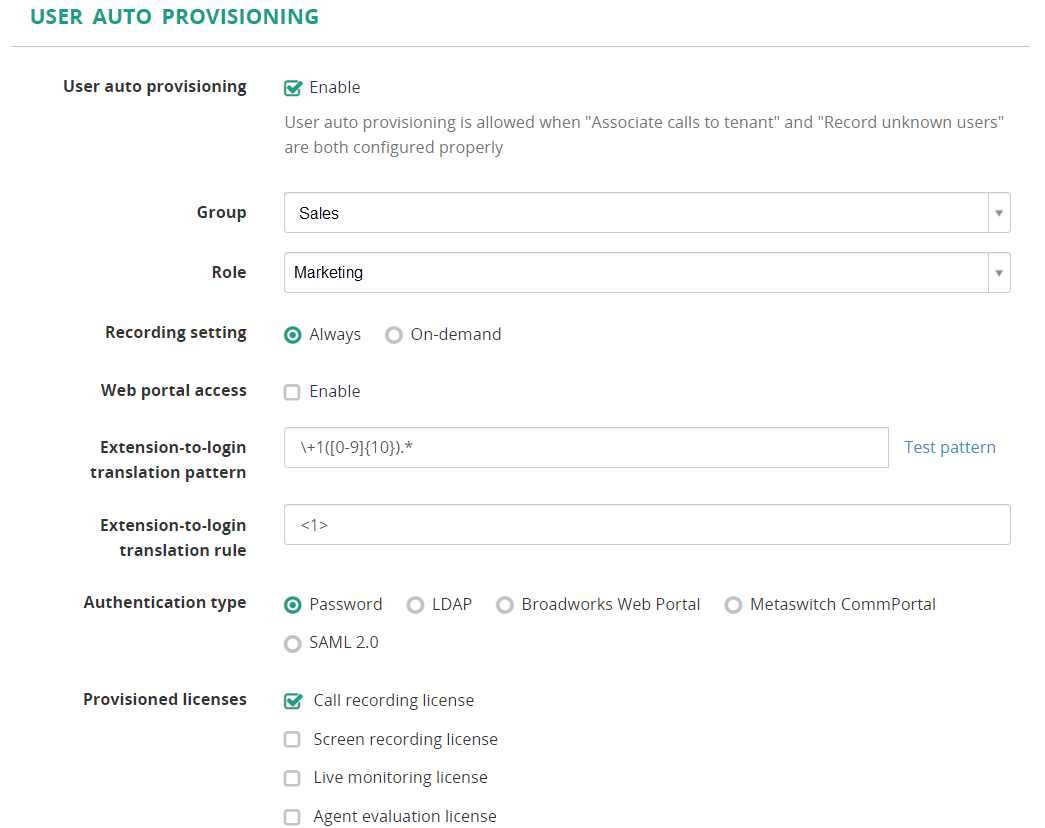Click the Authentication type label

pyautogui.click(x=165, y=603)
